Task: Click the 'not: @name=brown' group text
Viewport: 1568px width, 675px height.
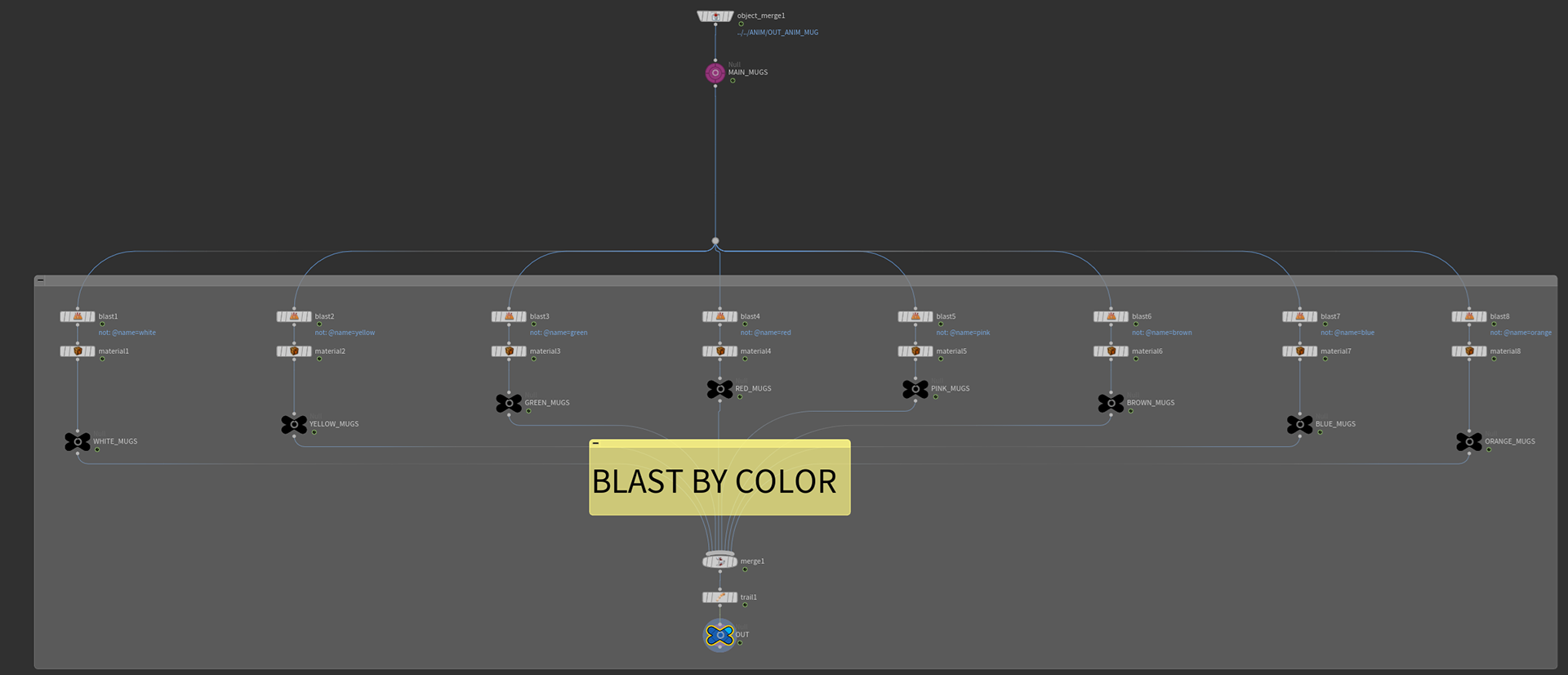Action: (1162, 333)
